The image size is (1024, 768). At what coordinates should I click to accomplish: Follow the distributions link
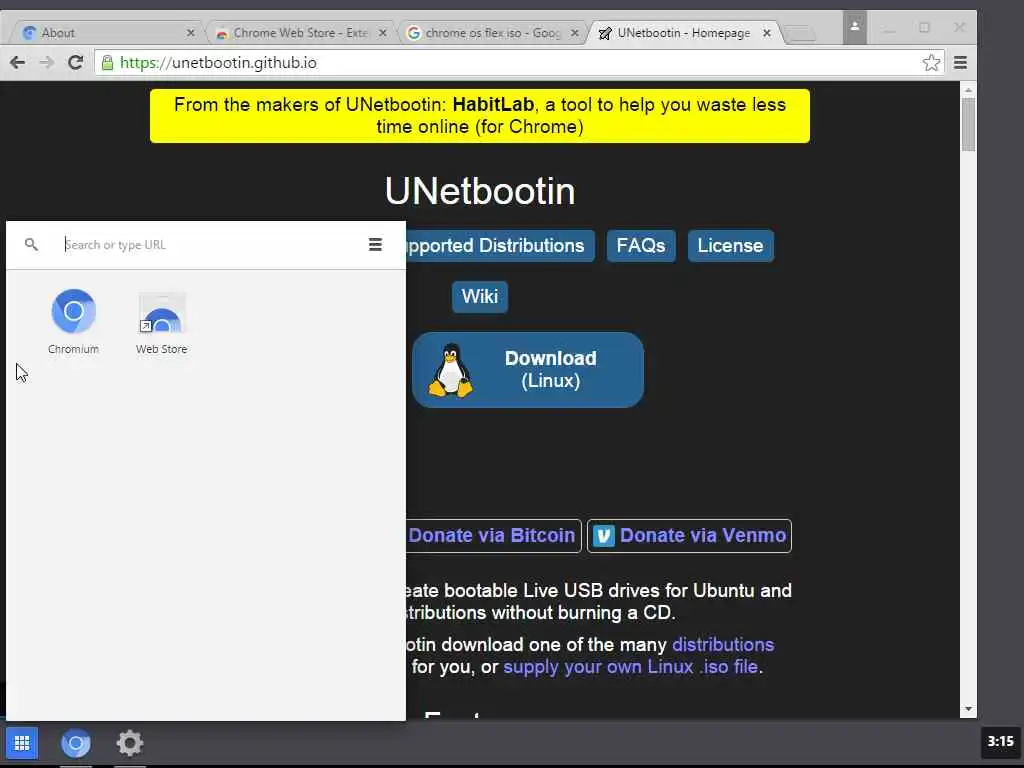[723, 645]
